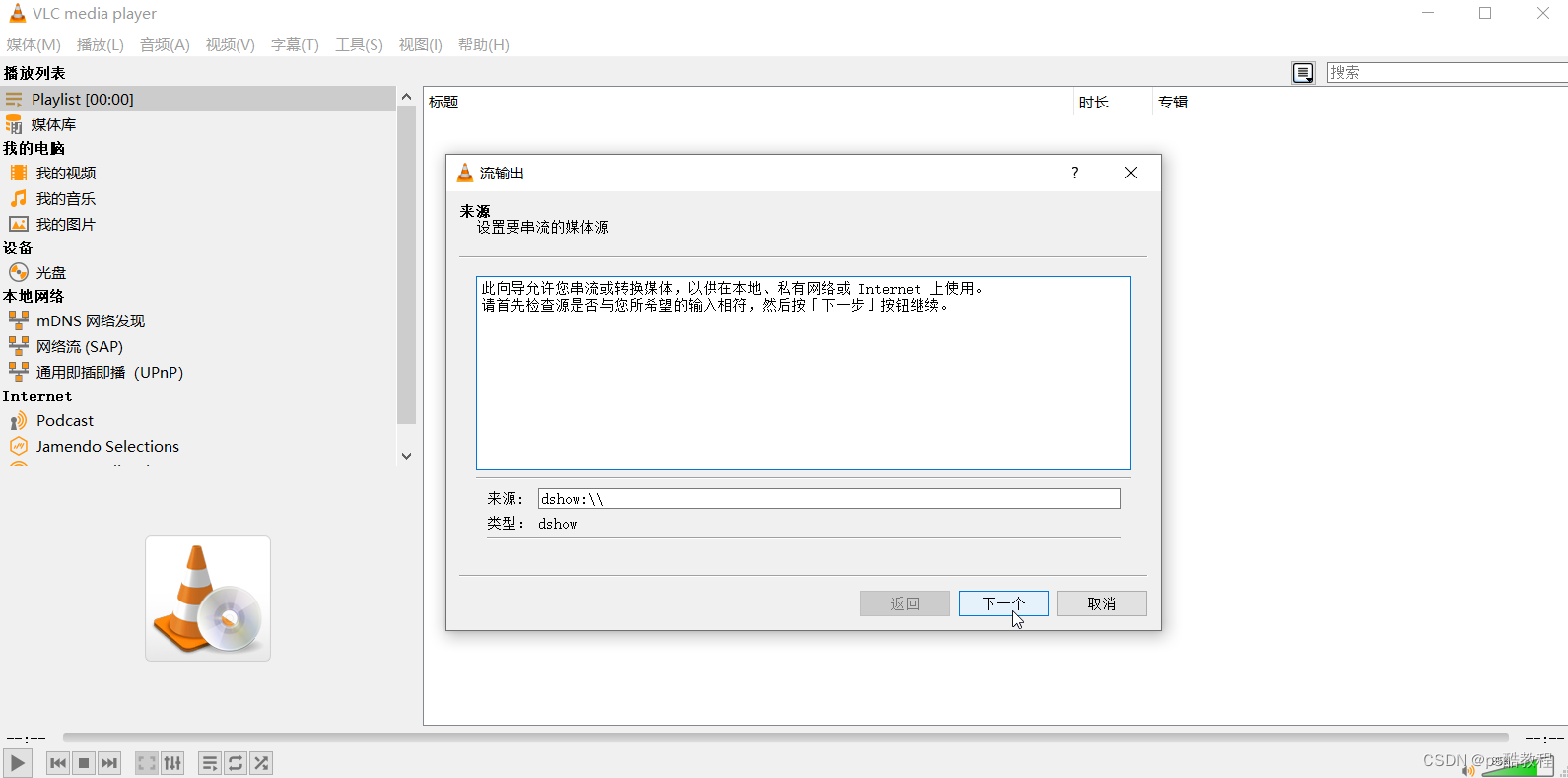The image size is (1568, 778).
Task: Toggle the playlist view icon
Action: pyautogui.click(x=210, y=763)
